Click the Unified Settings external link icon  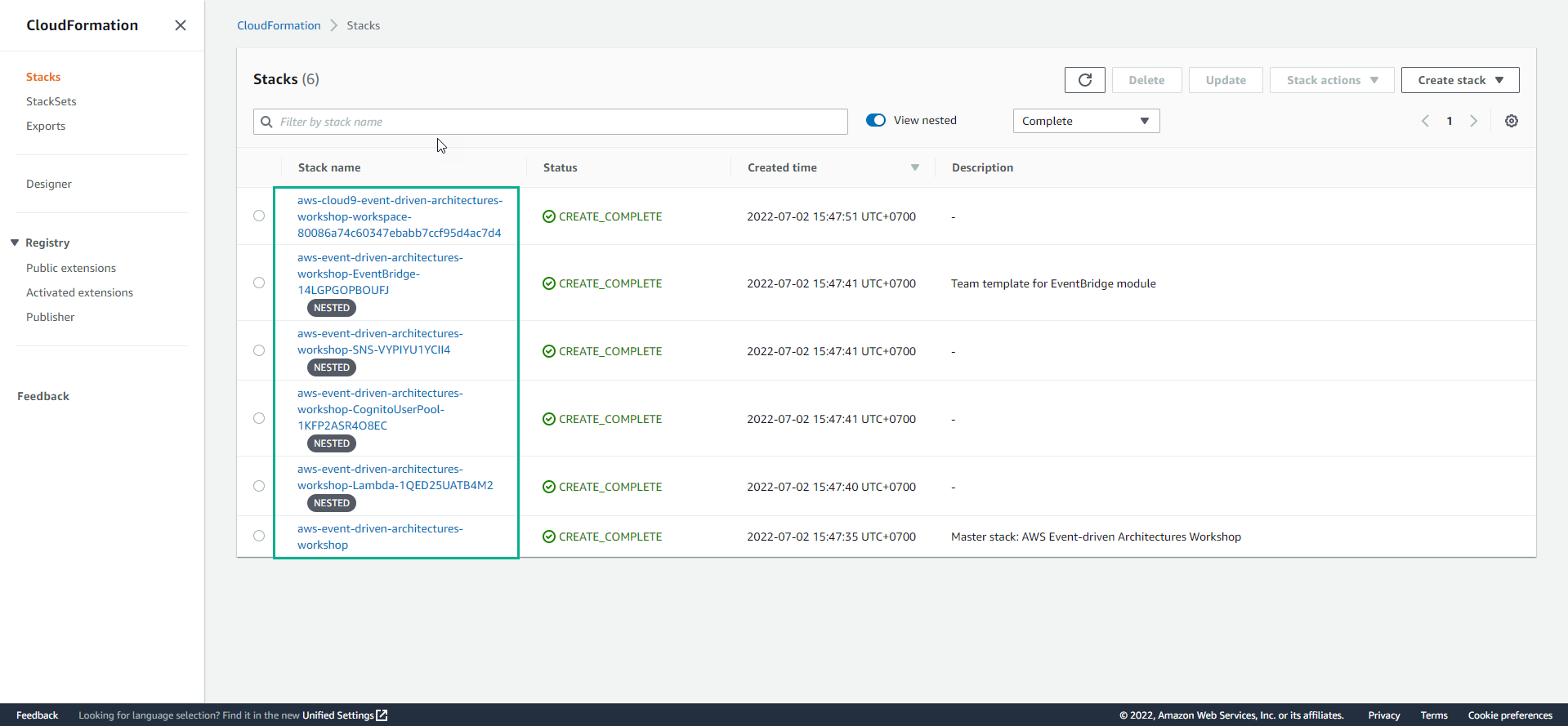(x=382, y=715)
